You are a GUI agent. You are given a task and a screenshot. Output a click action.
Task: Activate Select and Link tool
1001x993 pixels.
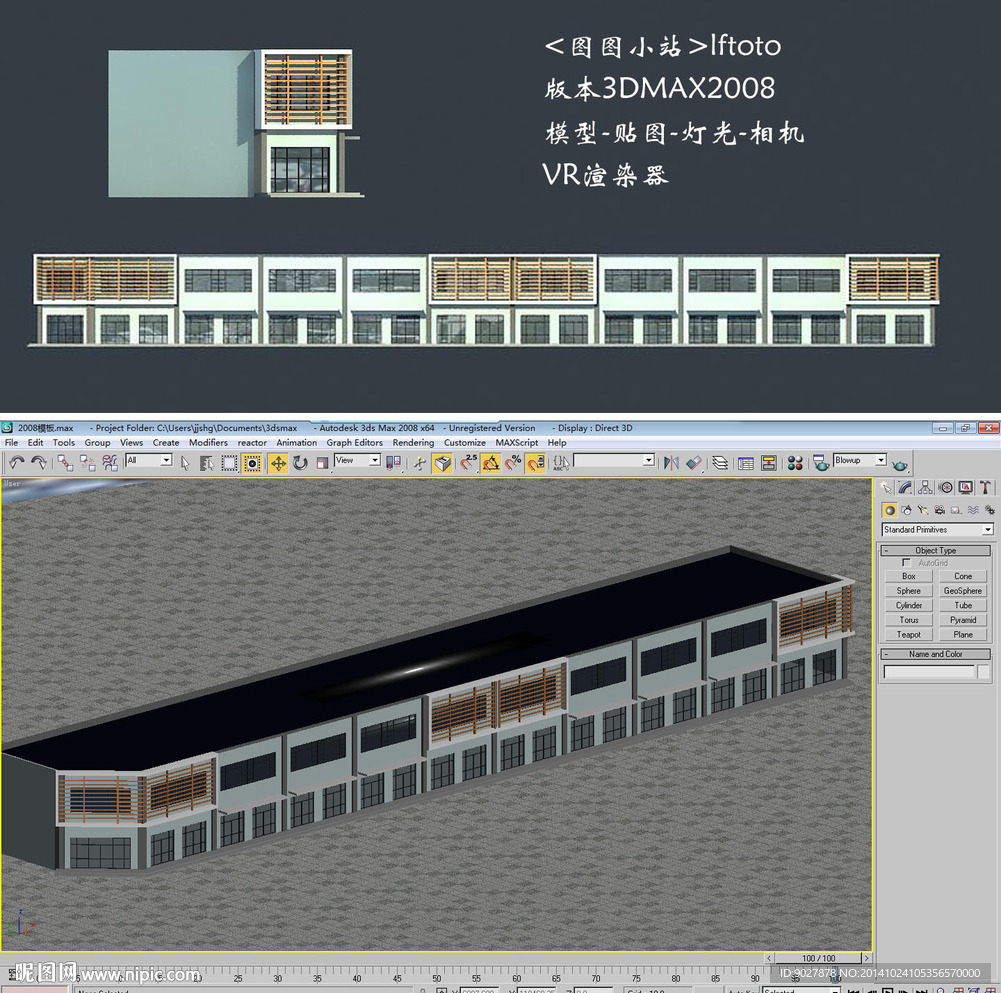65,462
